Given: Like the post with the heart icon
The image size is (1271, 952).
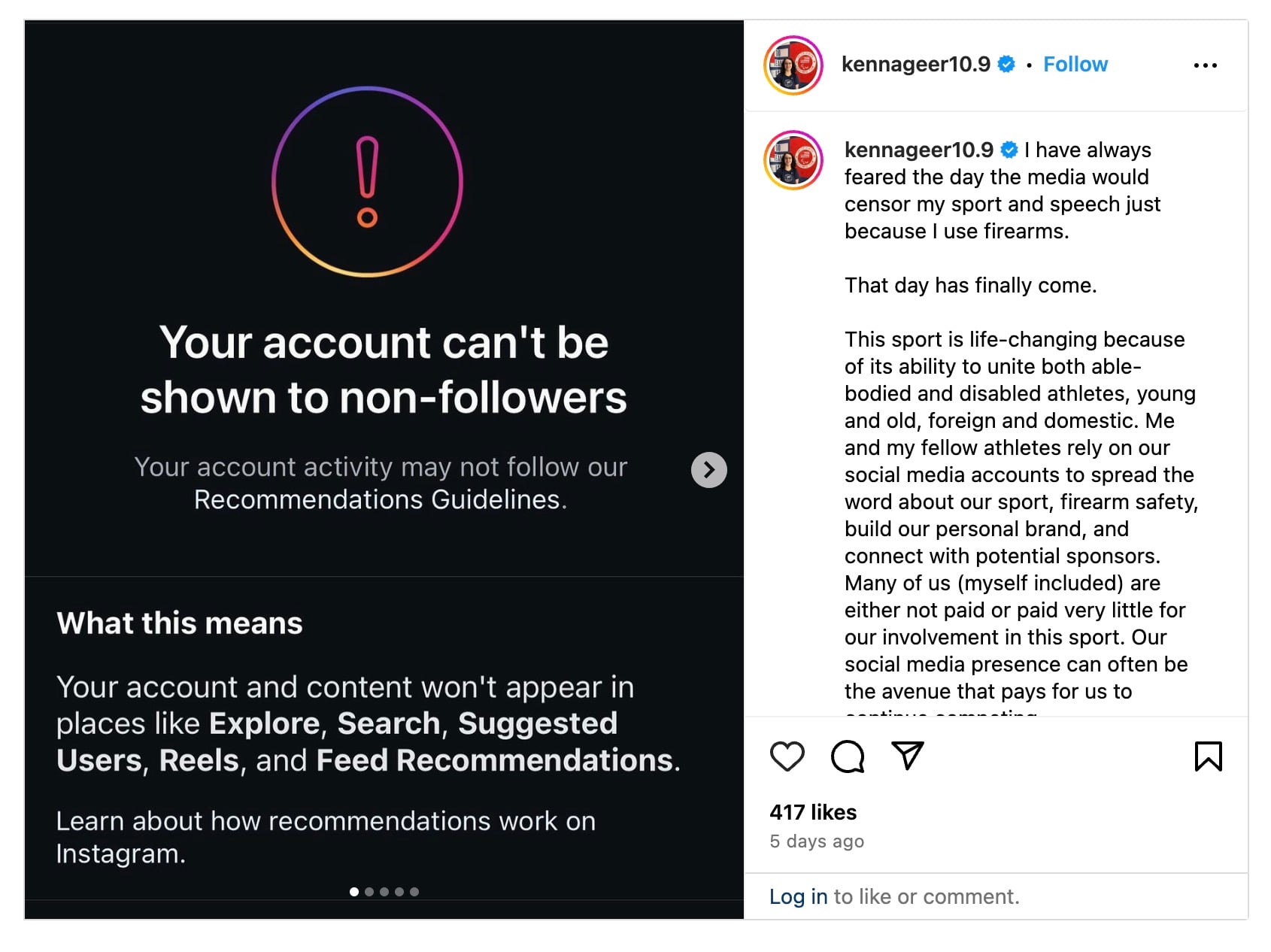Looking at the screenshot, I should 787,756.
